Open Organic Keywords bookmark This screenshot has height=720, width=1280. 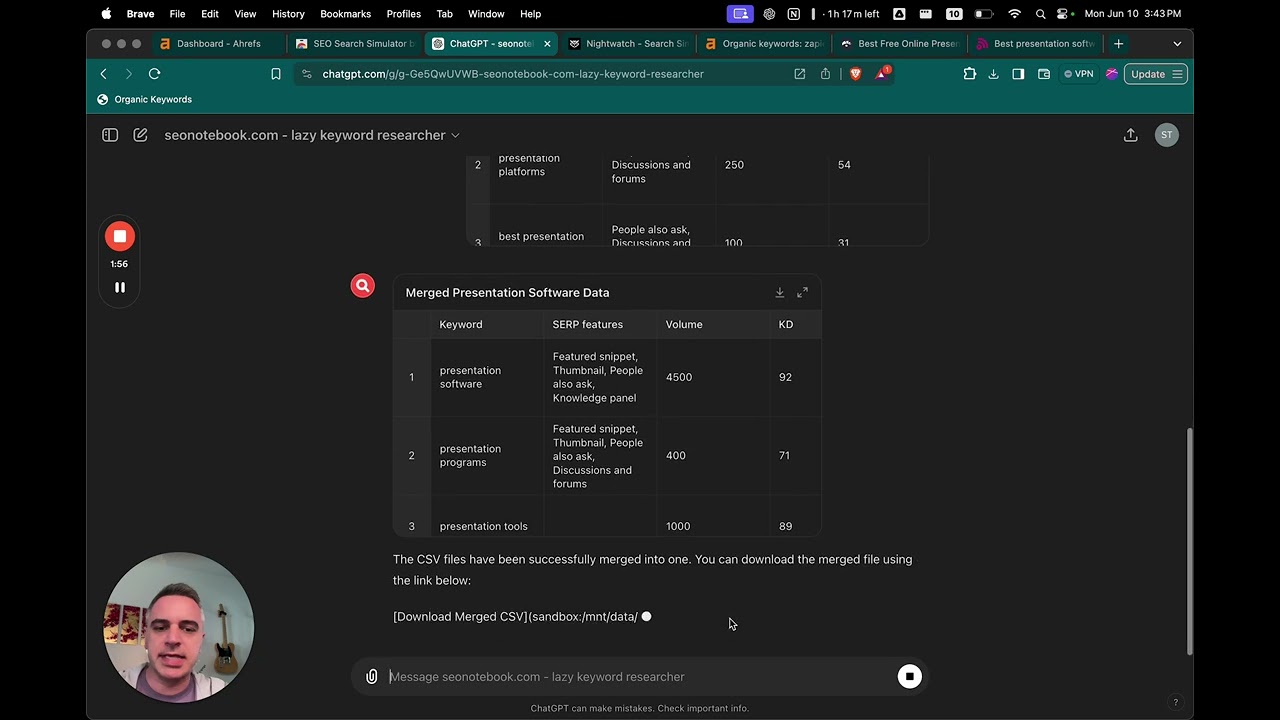pos(145,99)
